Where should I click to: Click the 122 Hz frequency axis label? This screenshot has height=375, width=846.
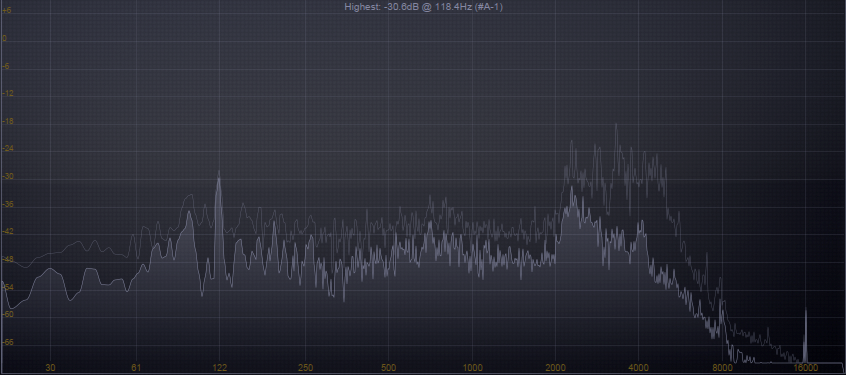220,368
